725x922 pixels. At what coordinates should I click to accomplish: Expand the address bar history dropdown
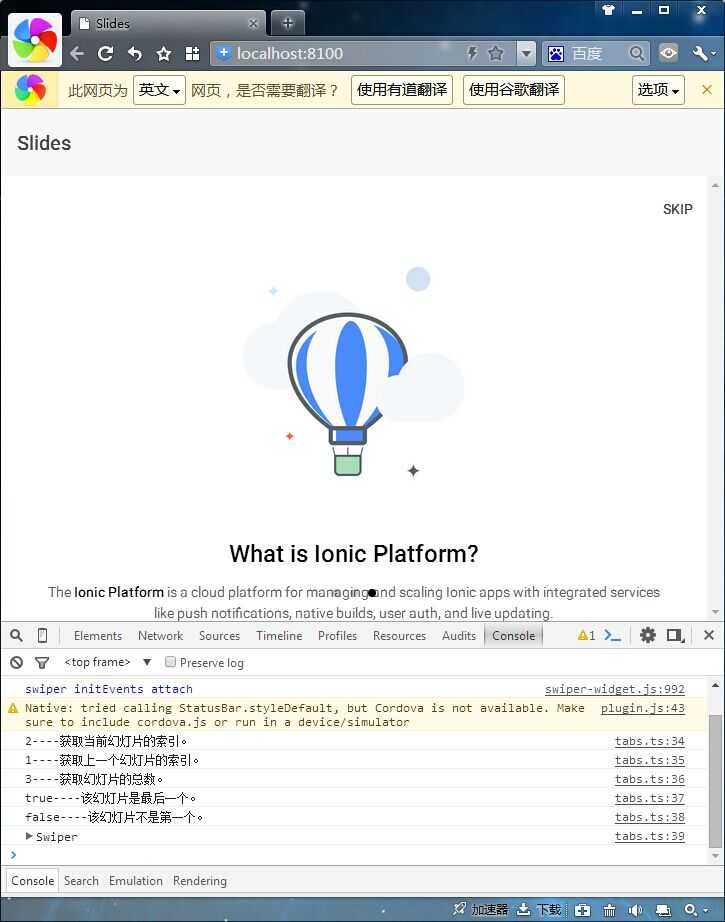(526, 54)
